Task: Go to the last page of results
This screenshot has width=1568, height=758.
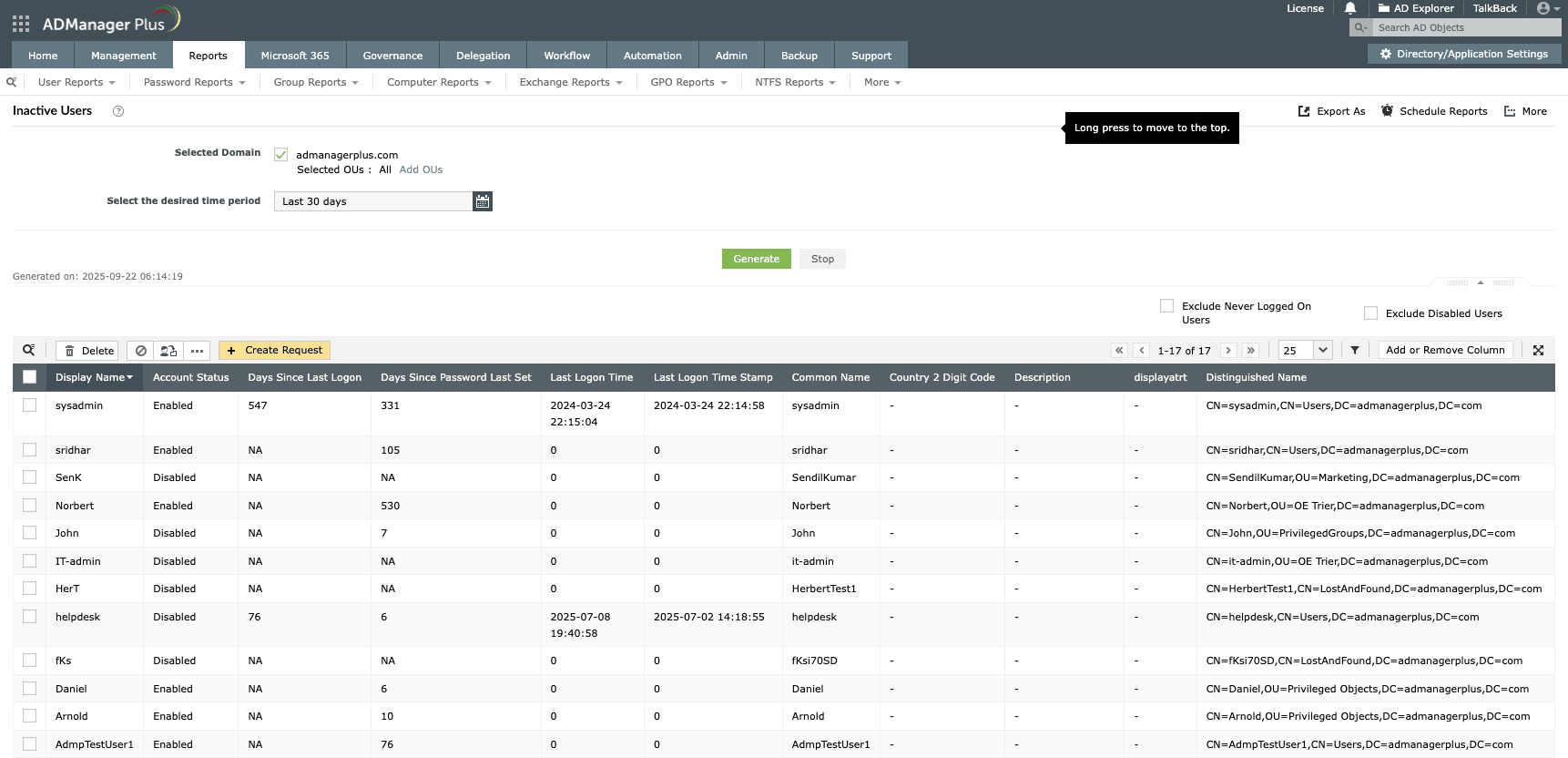Action: pos(1250,350)
